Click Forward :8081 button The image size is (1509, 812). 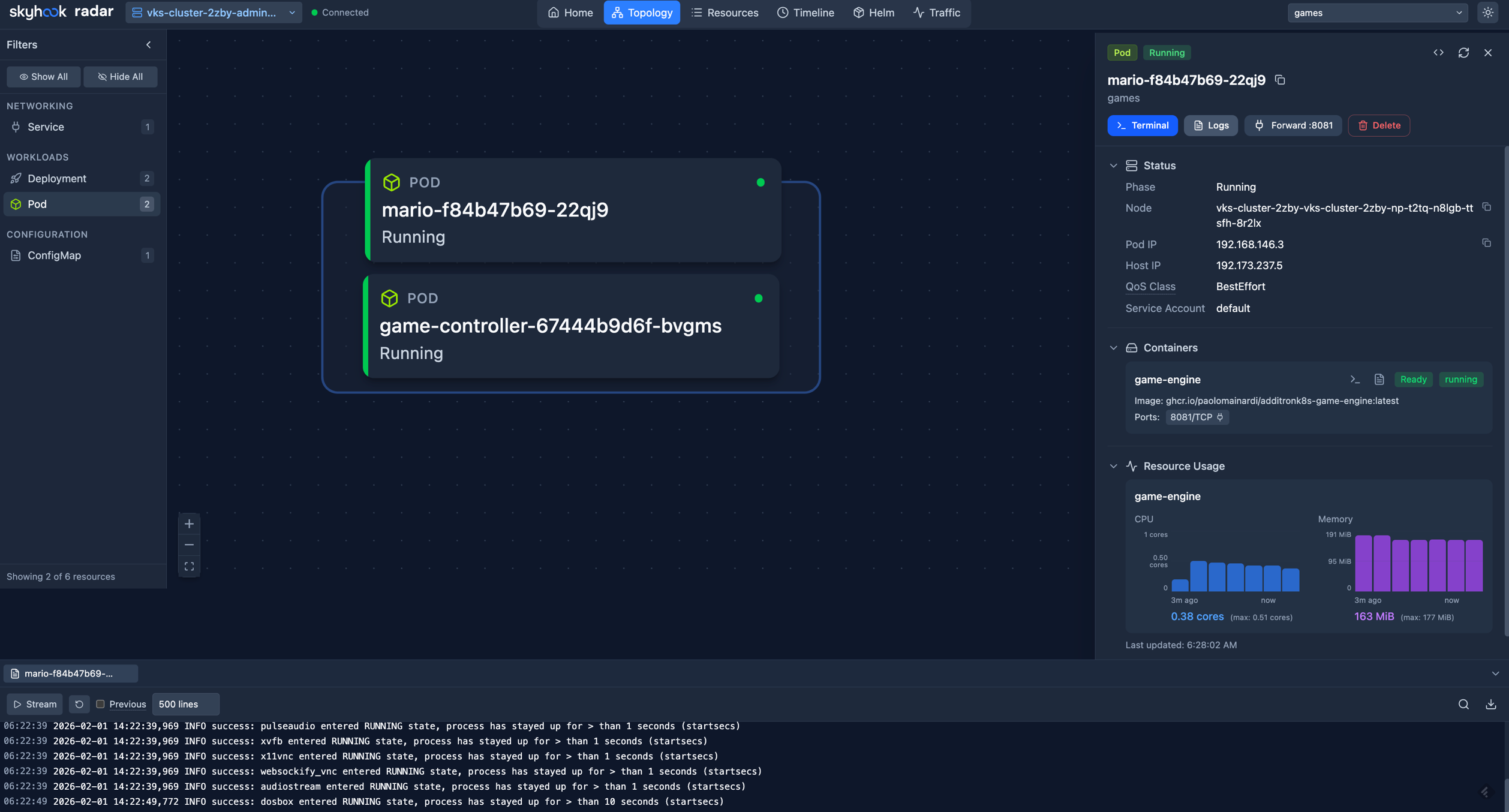pyautogui.click(x=1293, y=125)
